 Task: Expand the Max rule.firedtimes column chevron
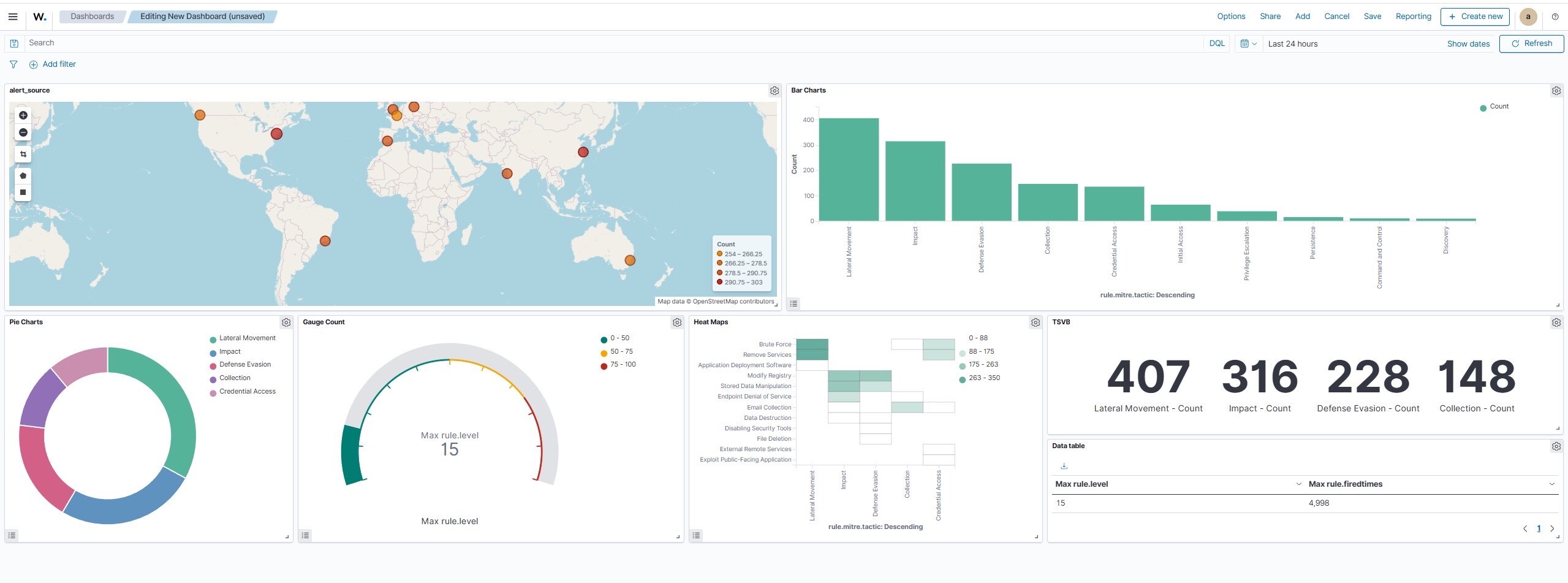click(x=1551, y=484)
